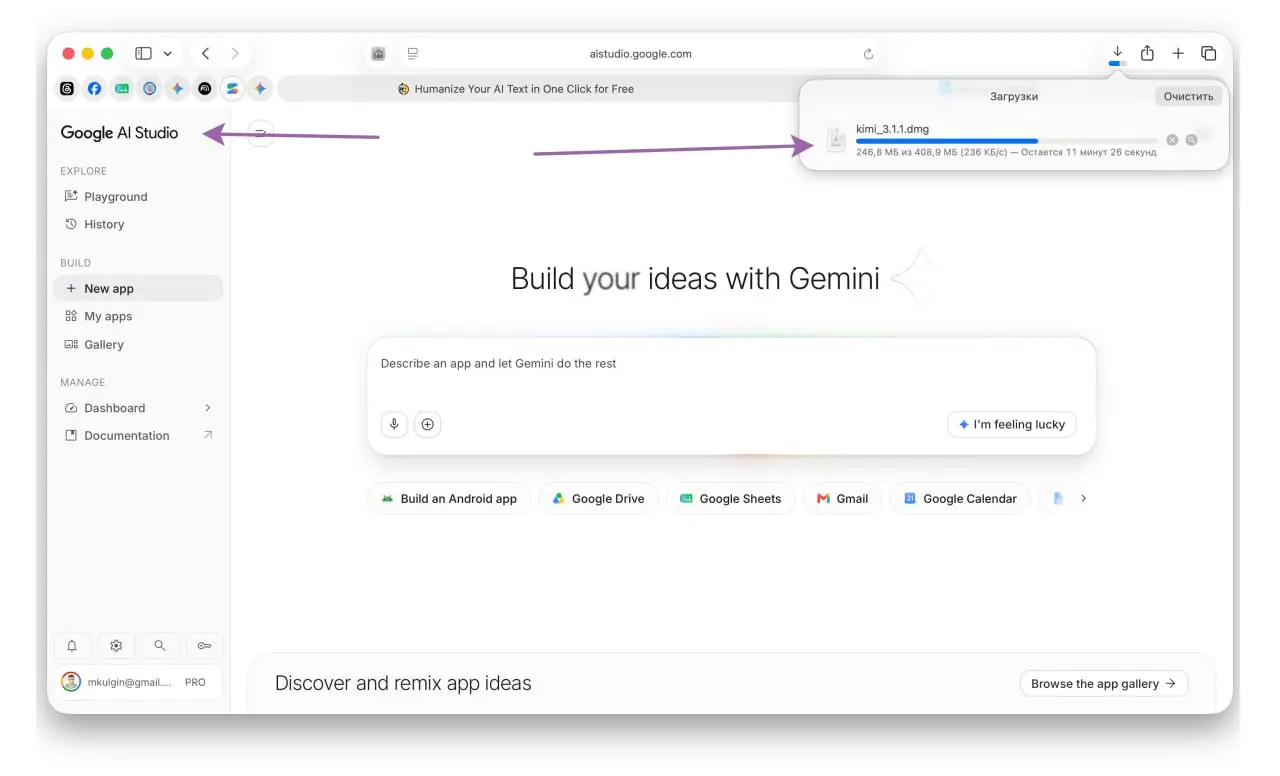Open Playground in the sidebar

138,197
